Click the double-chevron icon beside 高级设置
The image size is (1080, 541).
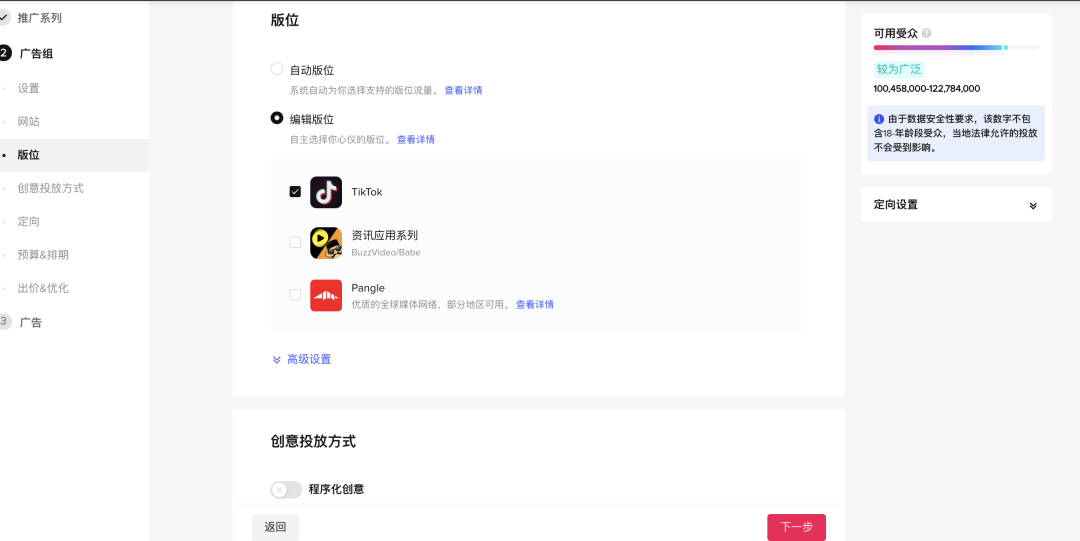[277, 360]
